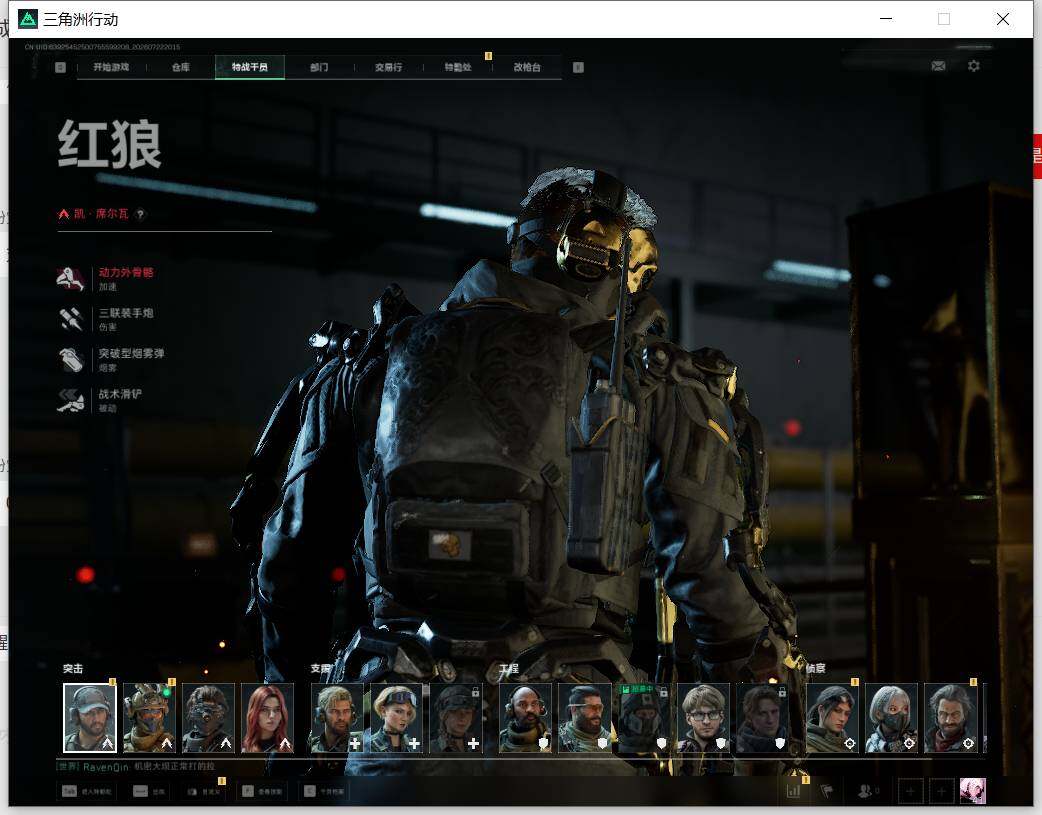The height and width of the screenshot is (815, 1042).
Task: Open the friends list people icon
Action: coord(865,791)
